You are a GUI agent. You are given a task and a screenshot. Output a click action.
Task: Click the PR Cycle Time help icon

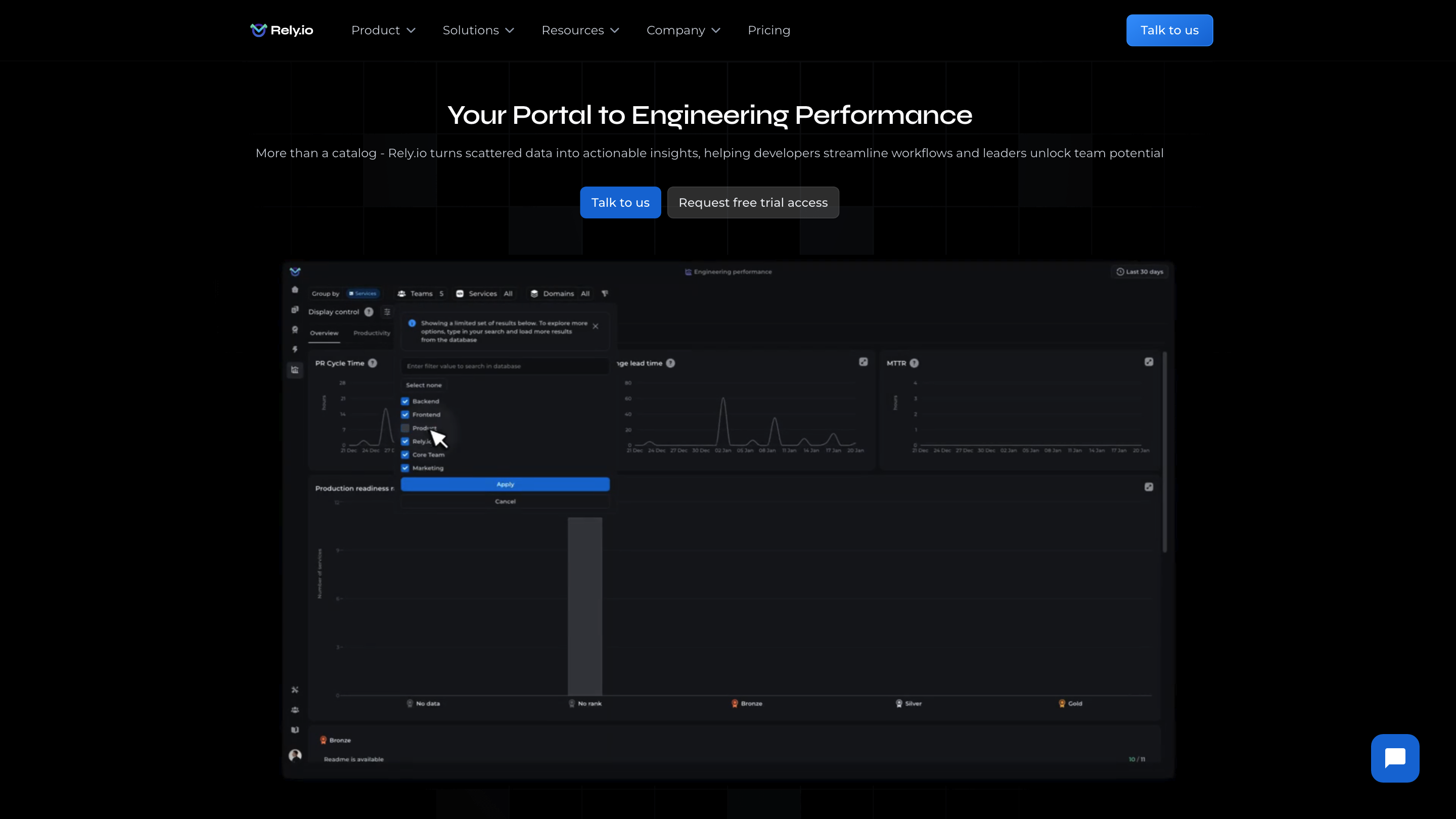(373, 363)
